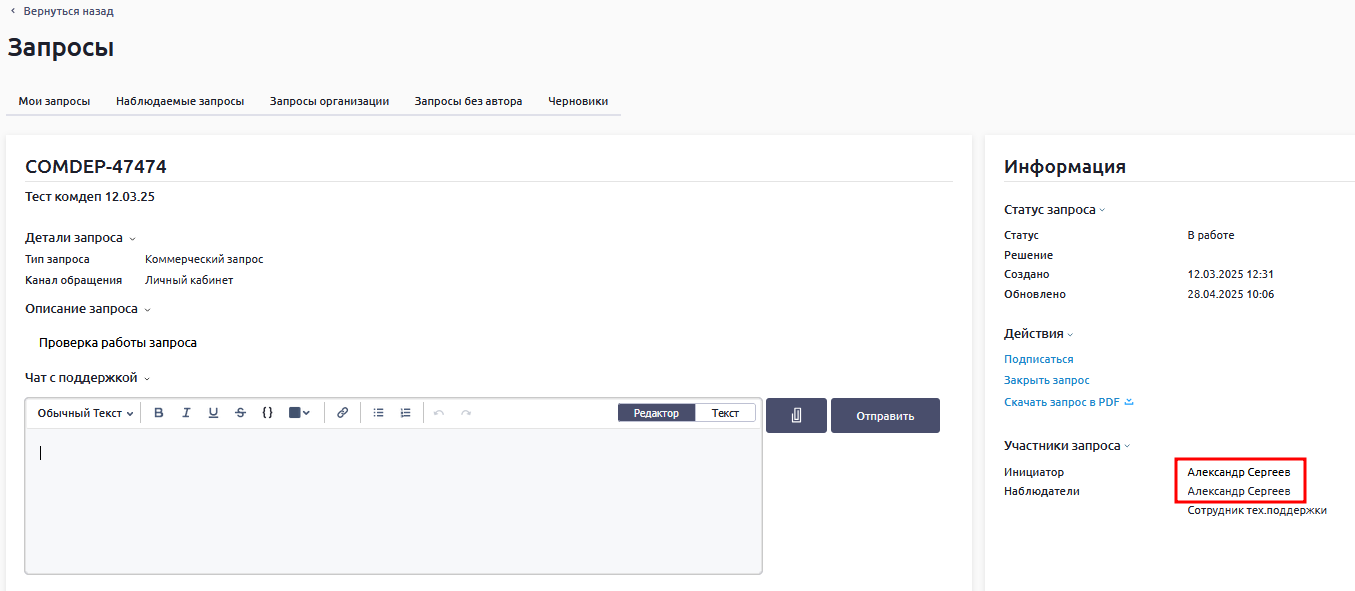Click the Информация panel heading
The width and height of the screenshot is (1355, 591).
[1065, 167]
